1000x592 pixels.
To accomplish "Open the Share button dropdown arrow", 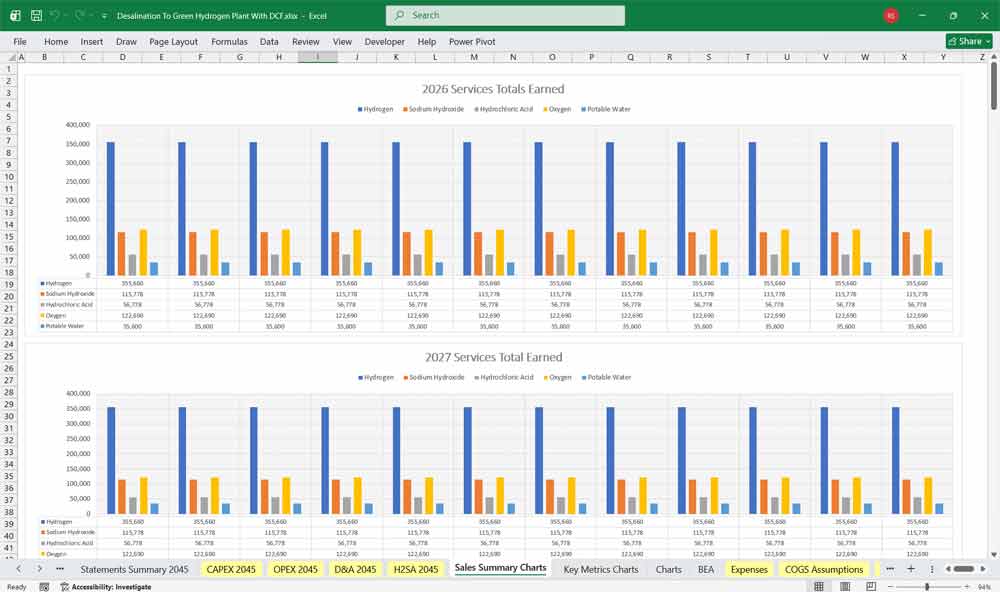I will (x=987, y=41).
